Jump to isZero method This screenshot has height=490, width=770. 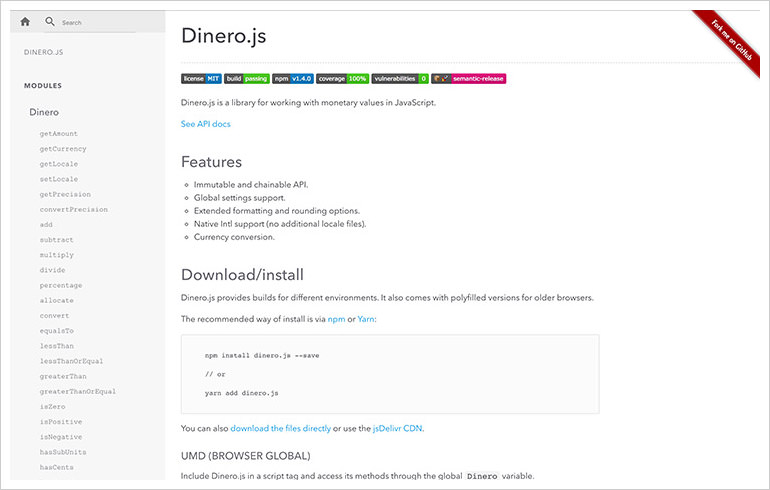tap(52, 407)
